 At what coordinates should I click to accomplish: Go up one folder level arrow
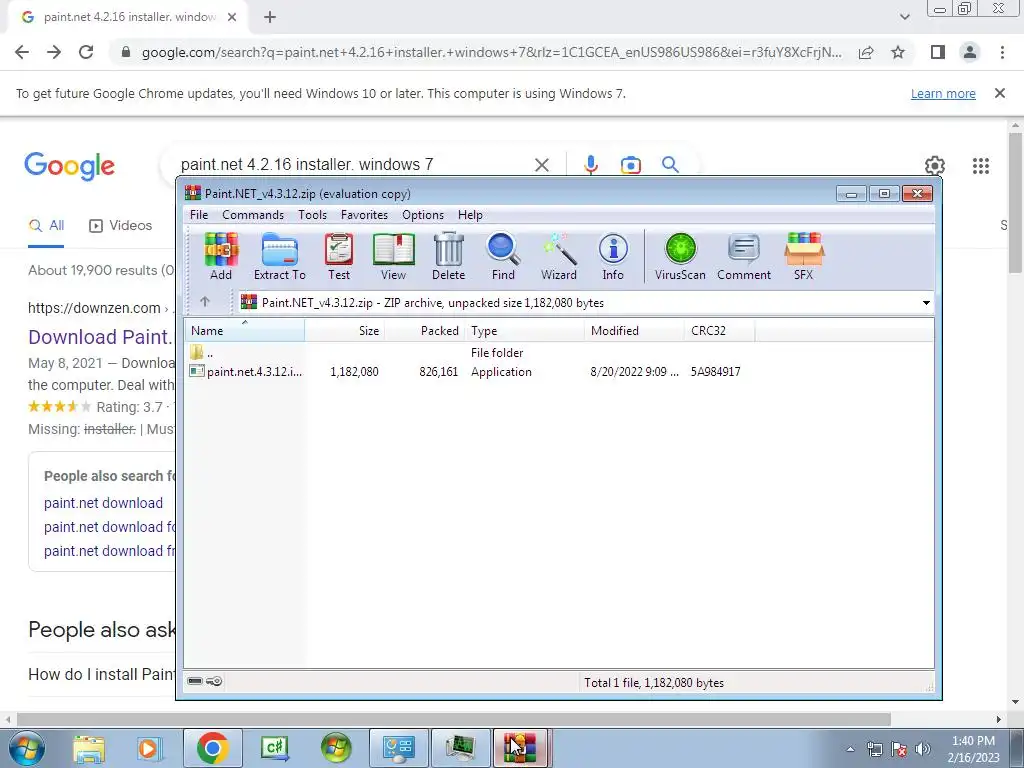[205, 302]
